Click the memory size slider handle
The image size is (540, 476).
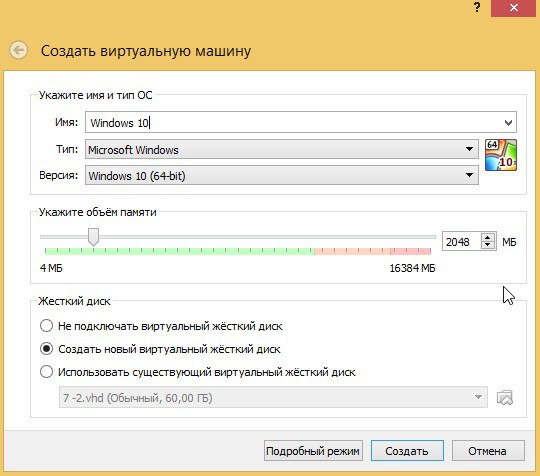93,237
